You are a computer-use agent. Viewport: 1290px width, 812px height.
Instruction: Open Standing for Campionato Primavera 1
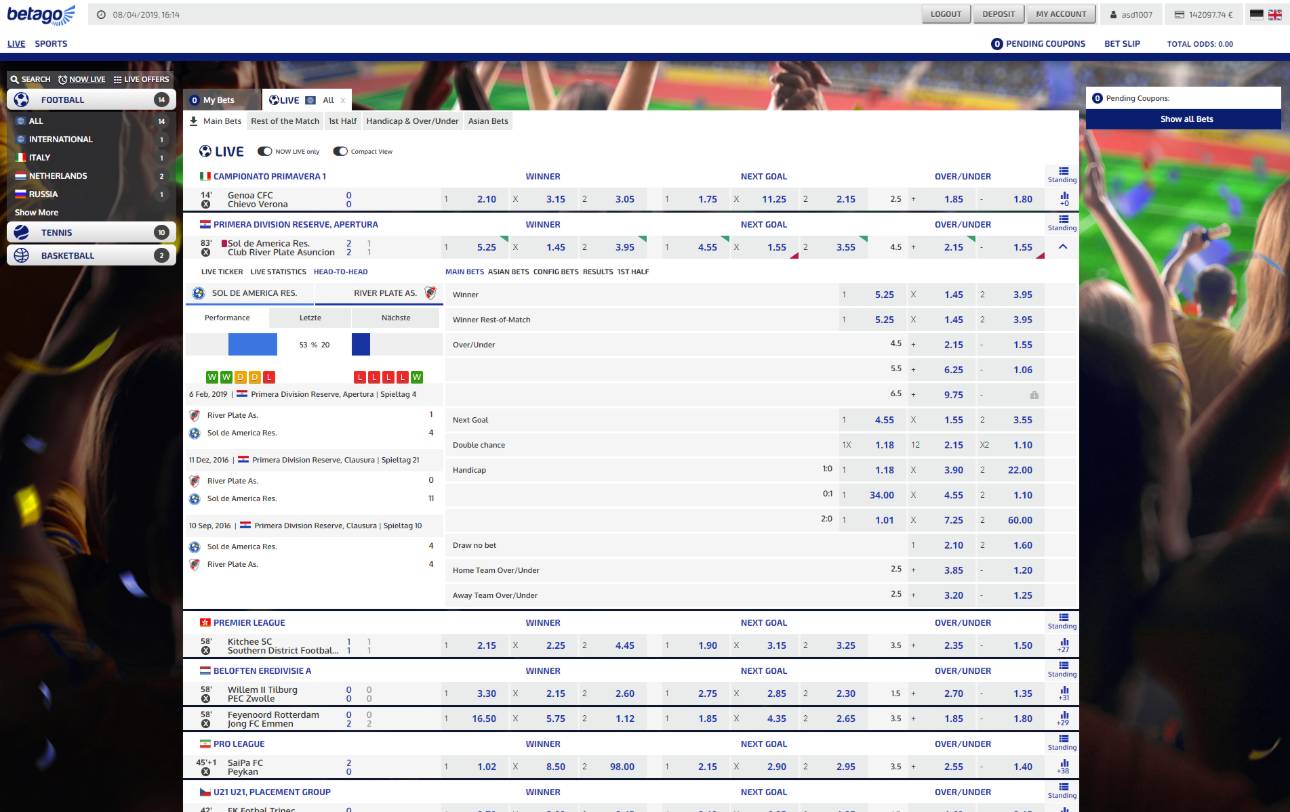pos(1062,174)
